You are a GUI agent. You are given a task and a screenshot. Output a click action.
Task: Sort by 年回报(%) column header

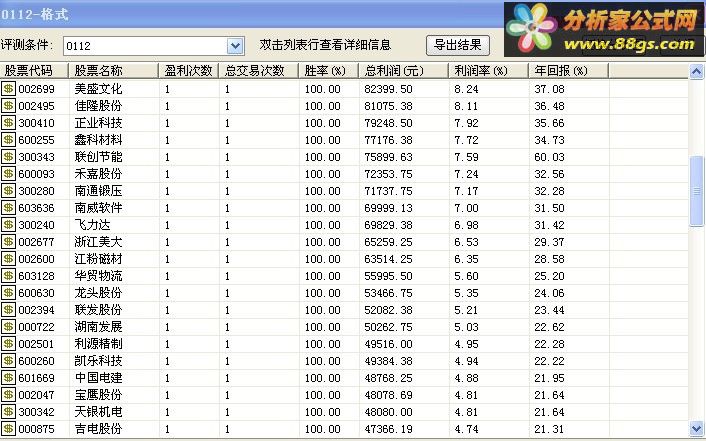point(569,71)
